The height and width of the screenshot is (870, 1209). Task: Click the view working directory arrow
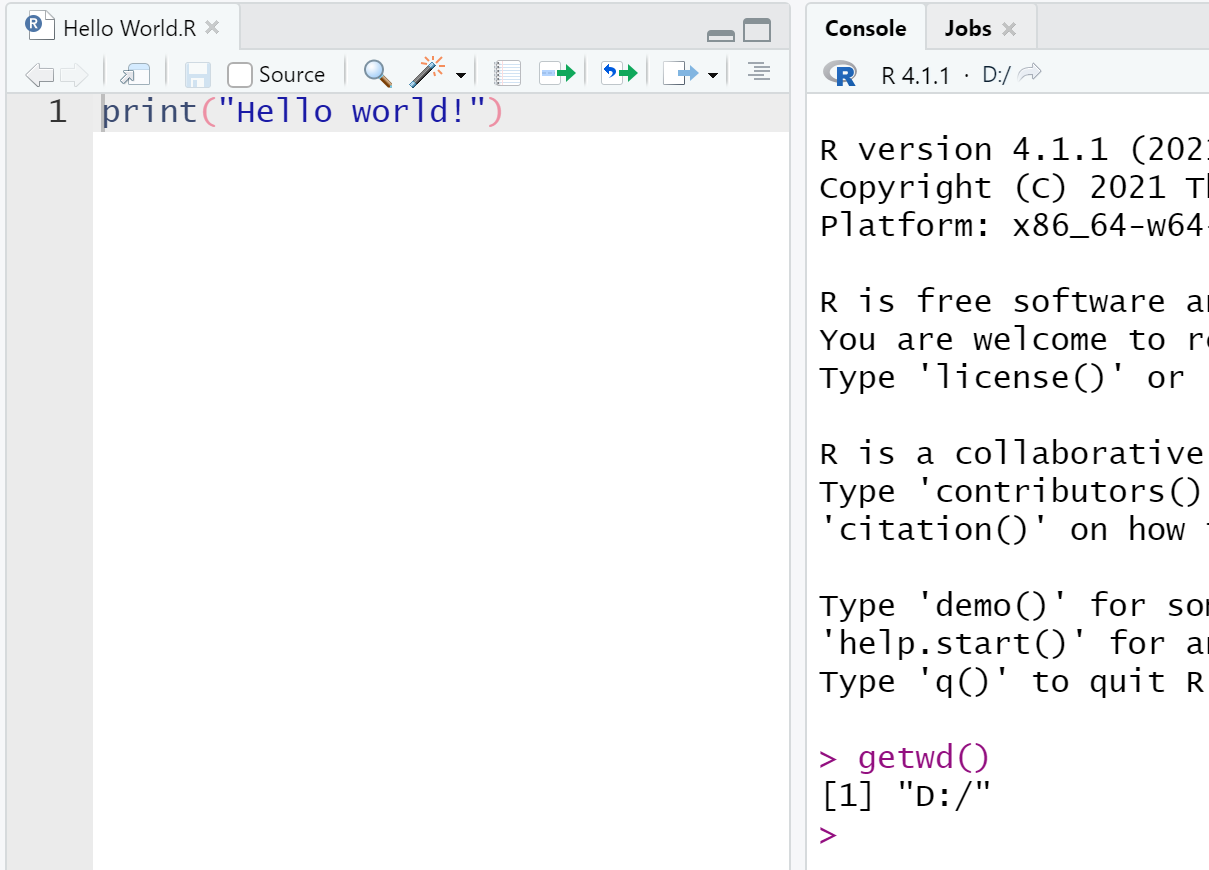point(1031,74)
